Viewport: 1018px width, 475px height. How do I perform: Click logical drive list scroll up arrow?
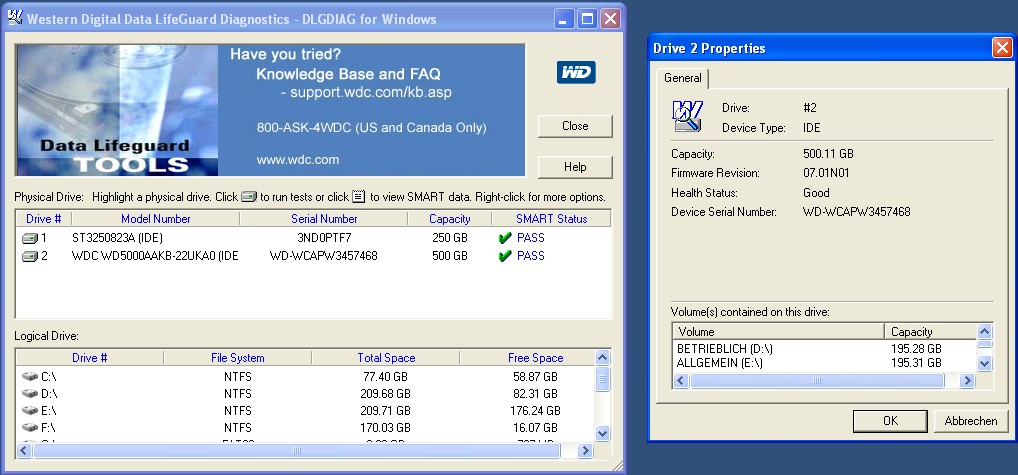(602, 358)
